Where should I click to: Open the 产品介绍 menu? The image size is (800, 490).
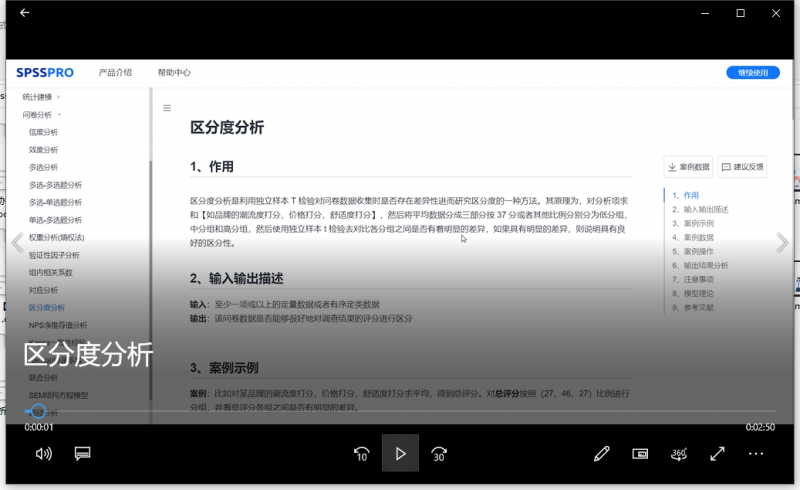pos(115,72)
